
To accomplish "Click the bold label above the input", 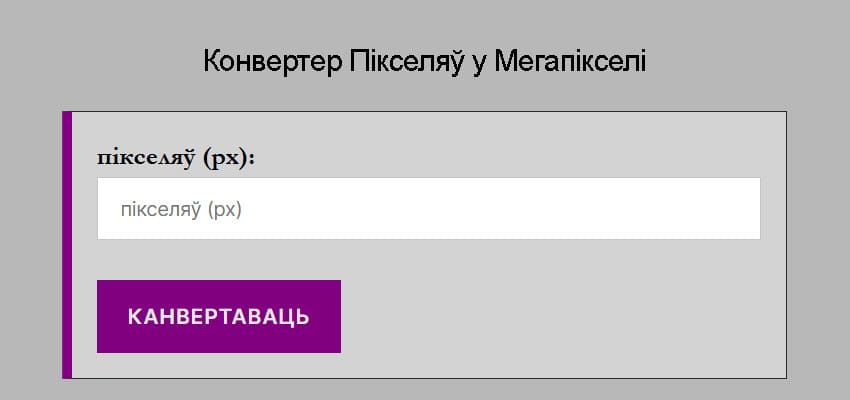I will coord(175,158).
